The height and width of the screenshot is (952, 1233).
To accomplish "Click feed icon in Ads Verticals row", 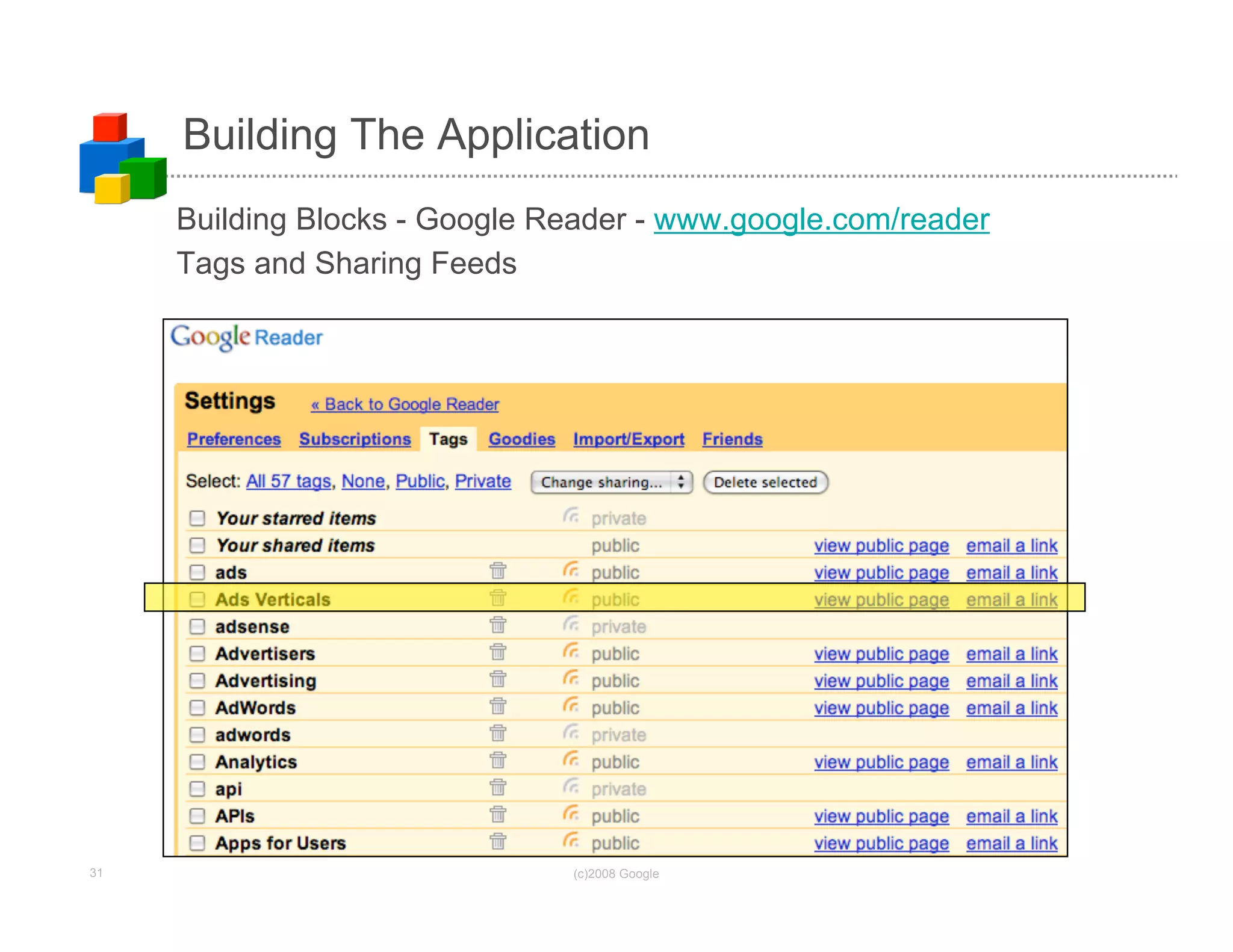I will coord(571,597).
